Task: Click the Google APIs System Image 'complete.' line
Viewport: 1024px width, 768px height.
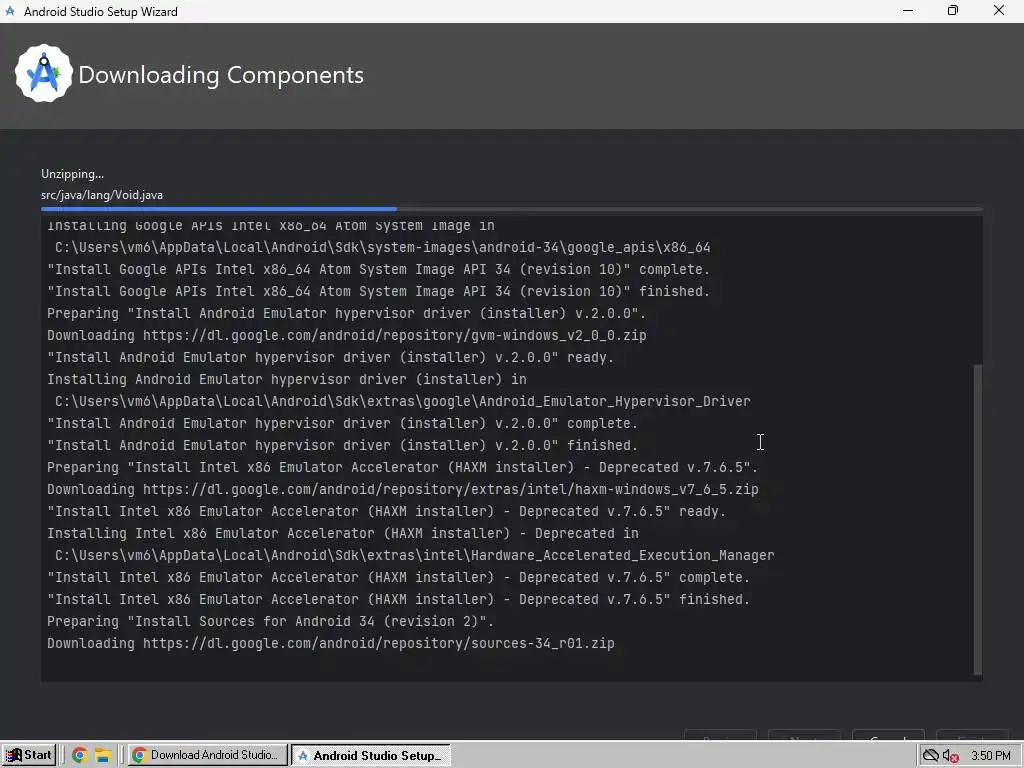Action: pos(378,270)
